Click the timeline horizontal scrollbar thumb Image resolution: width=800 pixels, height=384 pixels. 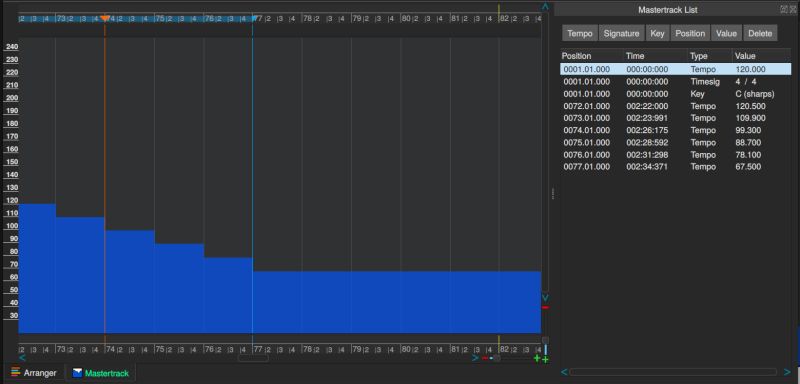[253, 358]
